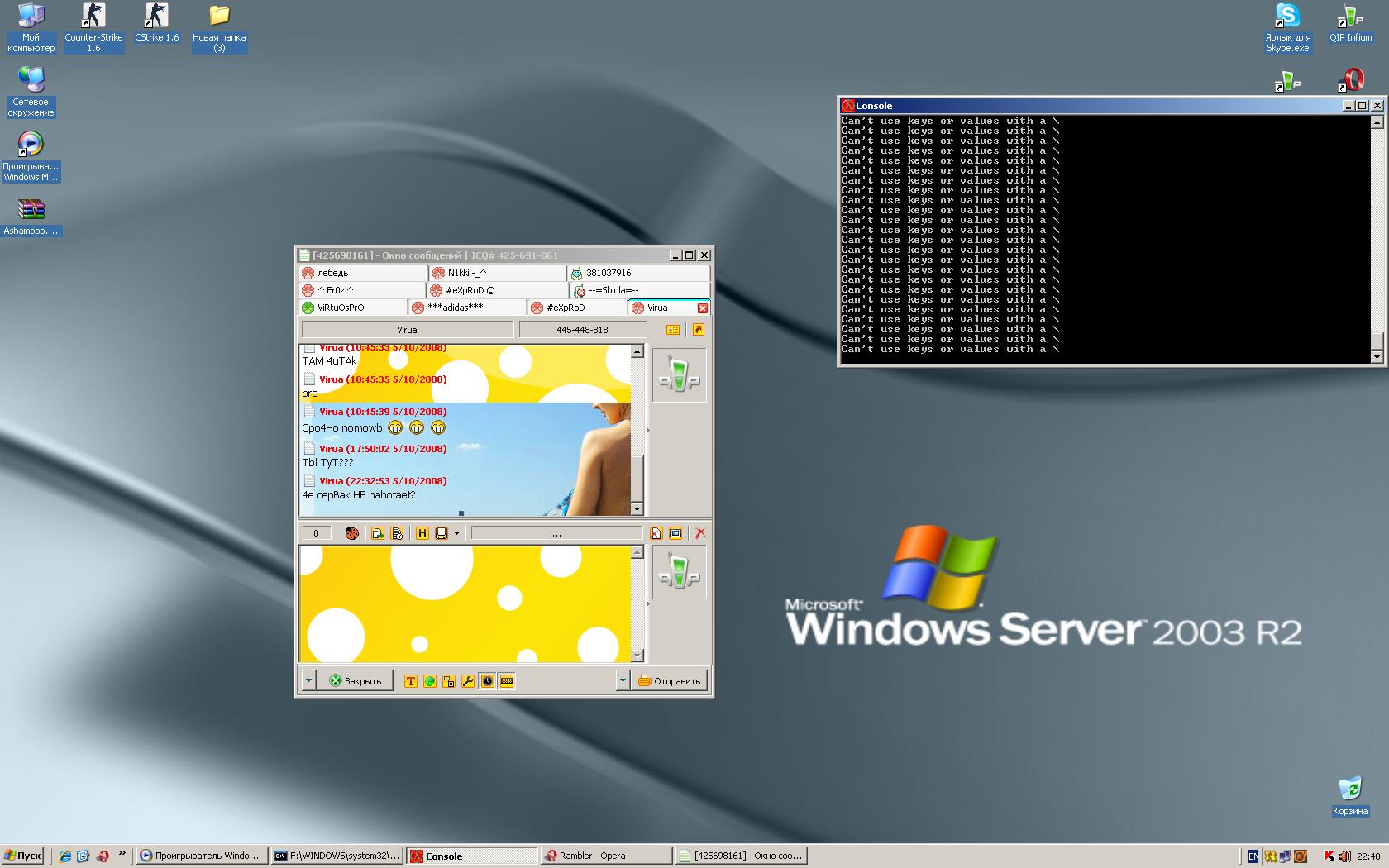Open the Skype.exe shortcut on desktop
This screenshot has width=1389, height=868.
pyautogui.click(x=1287, y=28)
